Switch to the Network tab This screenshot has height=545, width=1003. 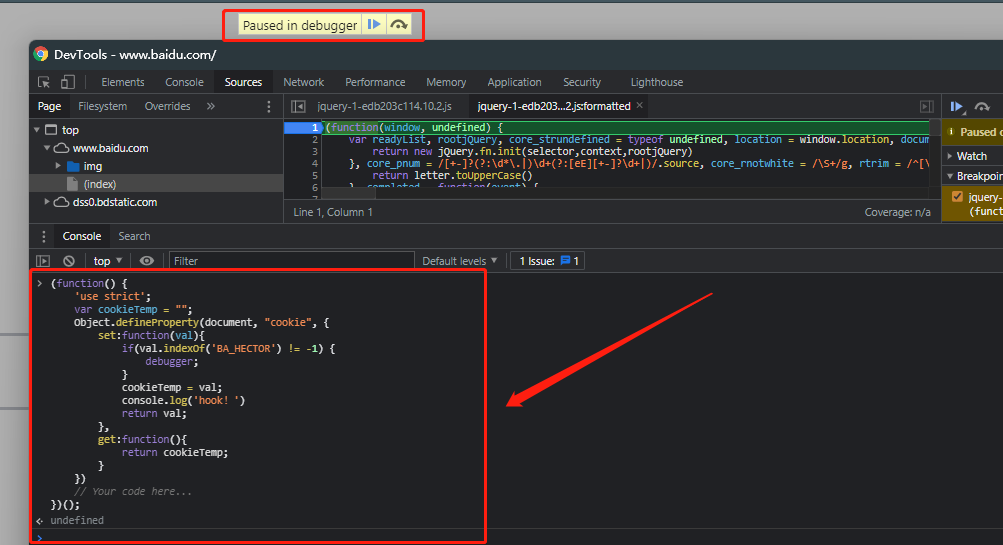[303, 82]
